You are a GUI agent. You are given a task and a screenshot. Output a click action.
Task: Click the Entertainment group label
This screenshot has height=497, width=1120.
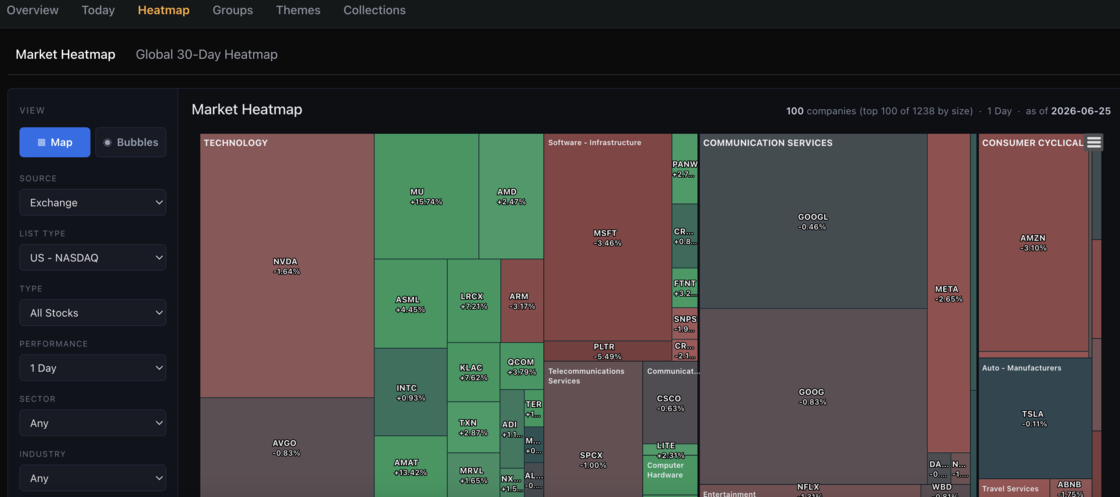[729, 493]
